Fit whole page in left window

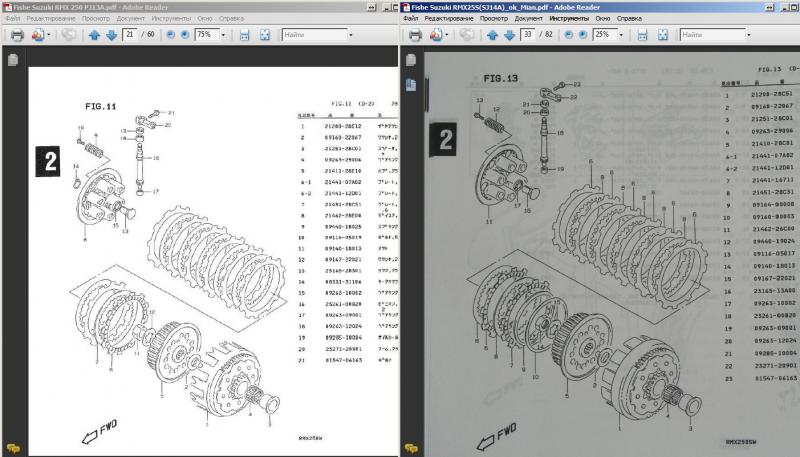click(264, 35)
